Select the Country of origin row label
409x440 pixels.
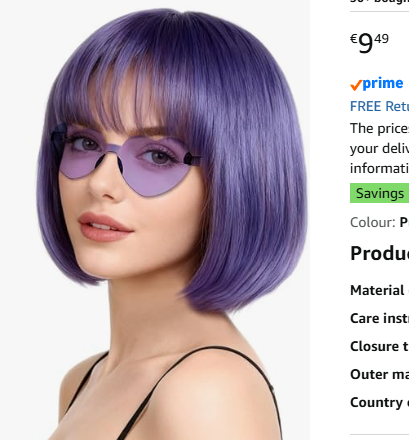coord(379,402)
